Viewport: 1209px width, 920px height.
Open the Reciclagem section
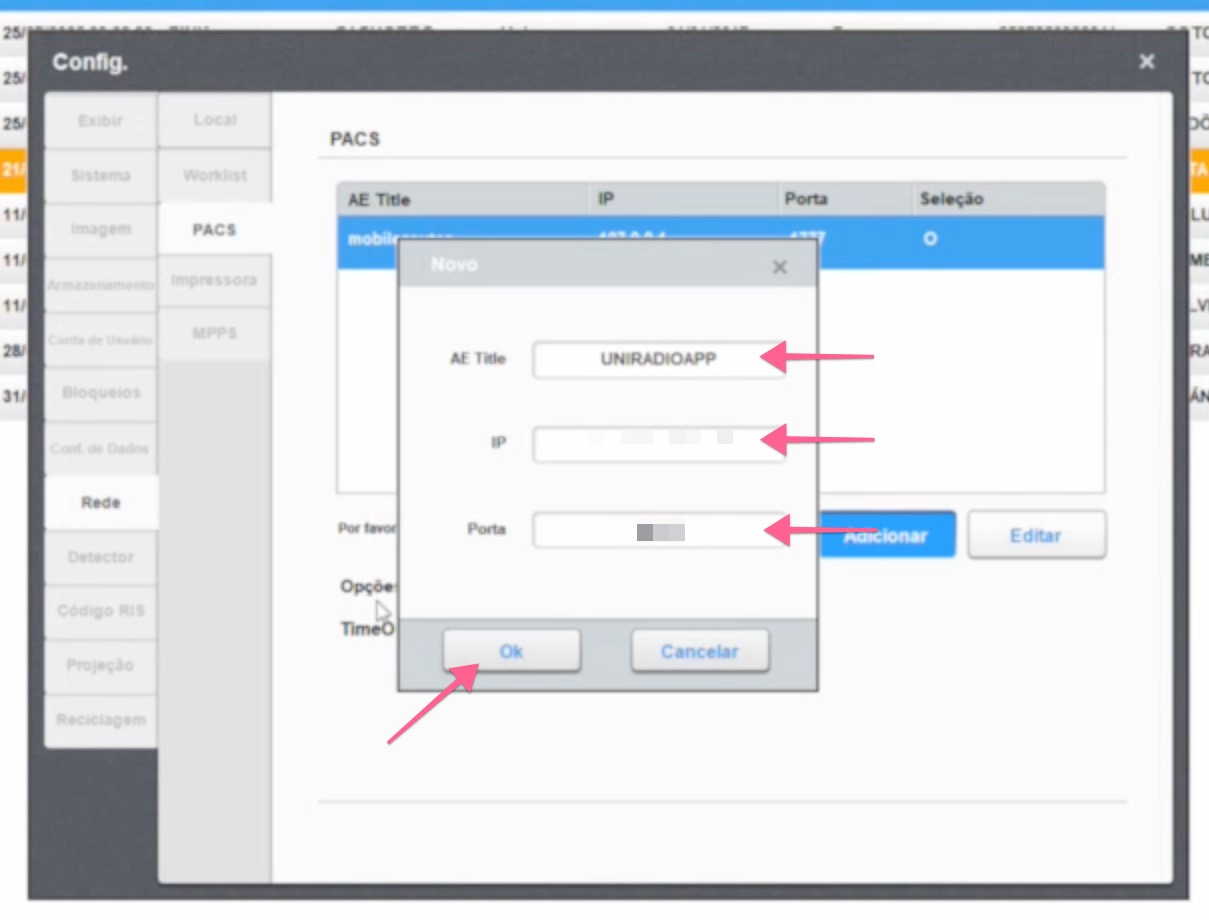tap(100, 719)
